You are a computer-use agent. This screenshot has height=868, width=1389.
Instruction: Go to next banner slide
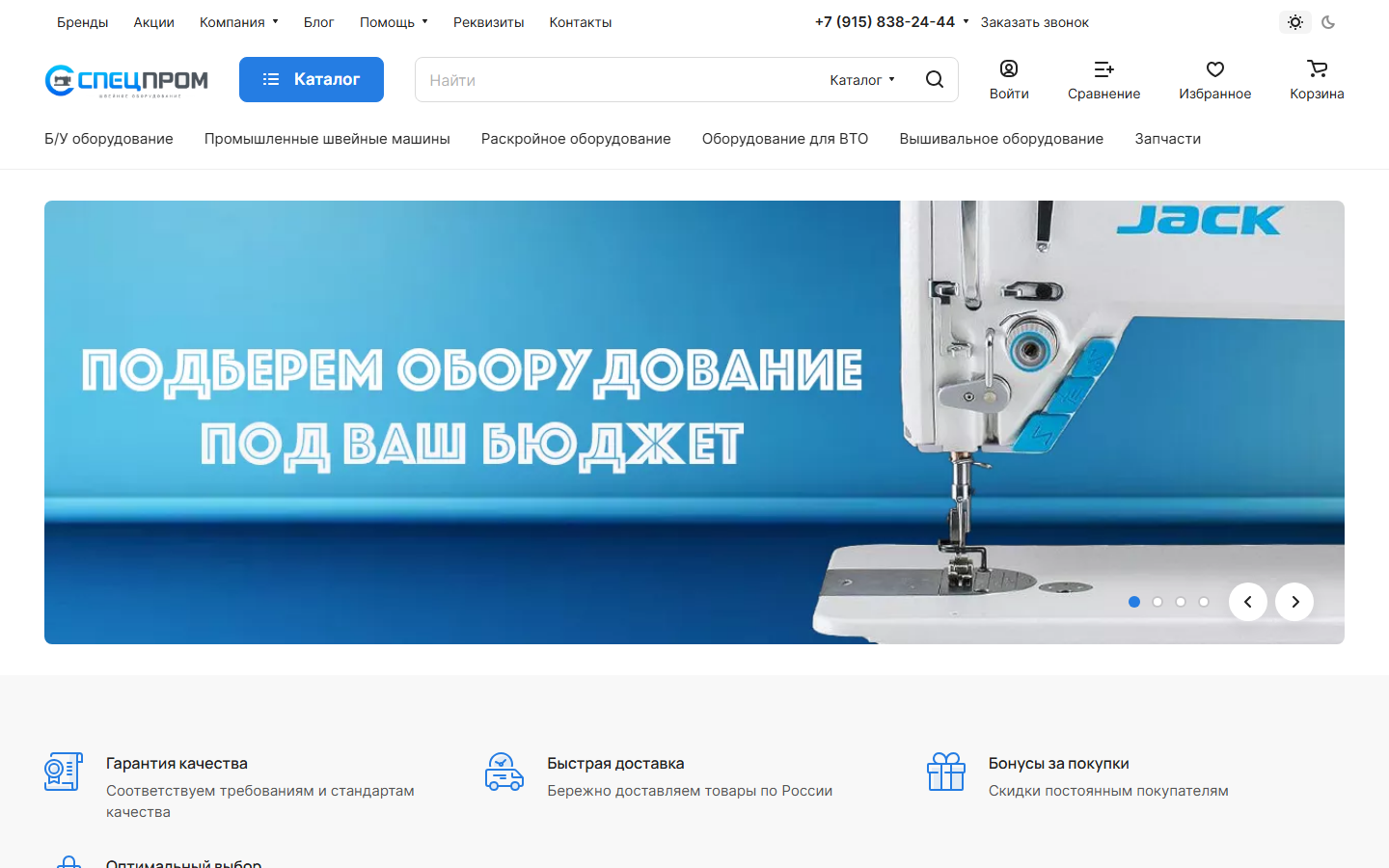(x=1294, y=602)
